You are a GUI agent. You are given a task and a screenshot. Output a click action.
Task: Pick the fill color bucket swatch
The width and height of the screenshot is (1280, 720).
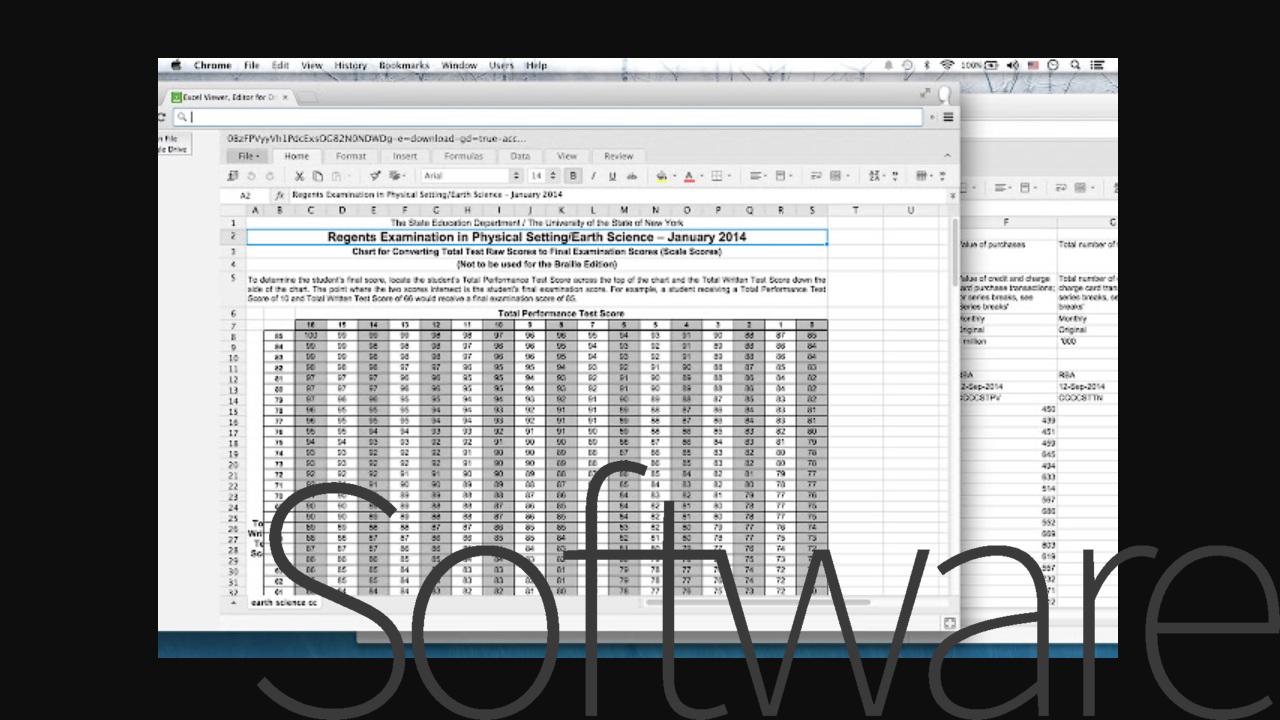click(661, 176)
